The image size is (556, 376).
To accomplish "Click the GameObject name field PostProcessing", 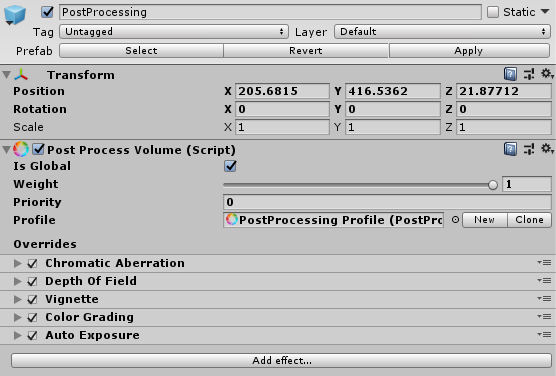I will coord(270,12).
